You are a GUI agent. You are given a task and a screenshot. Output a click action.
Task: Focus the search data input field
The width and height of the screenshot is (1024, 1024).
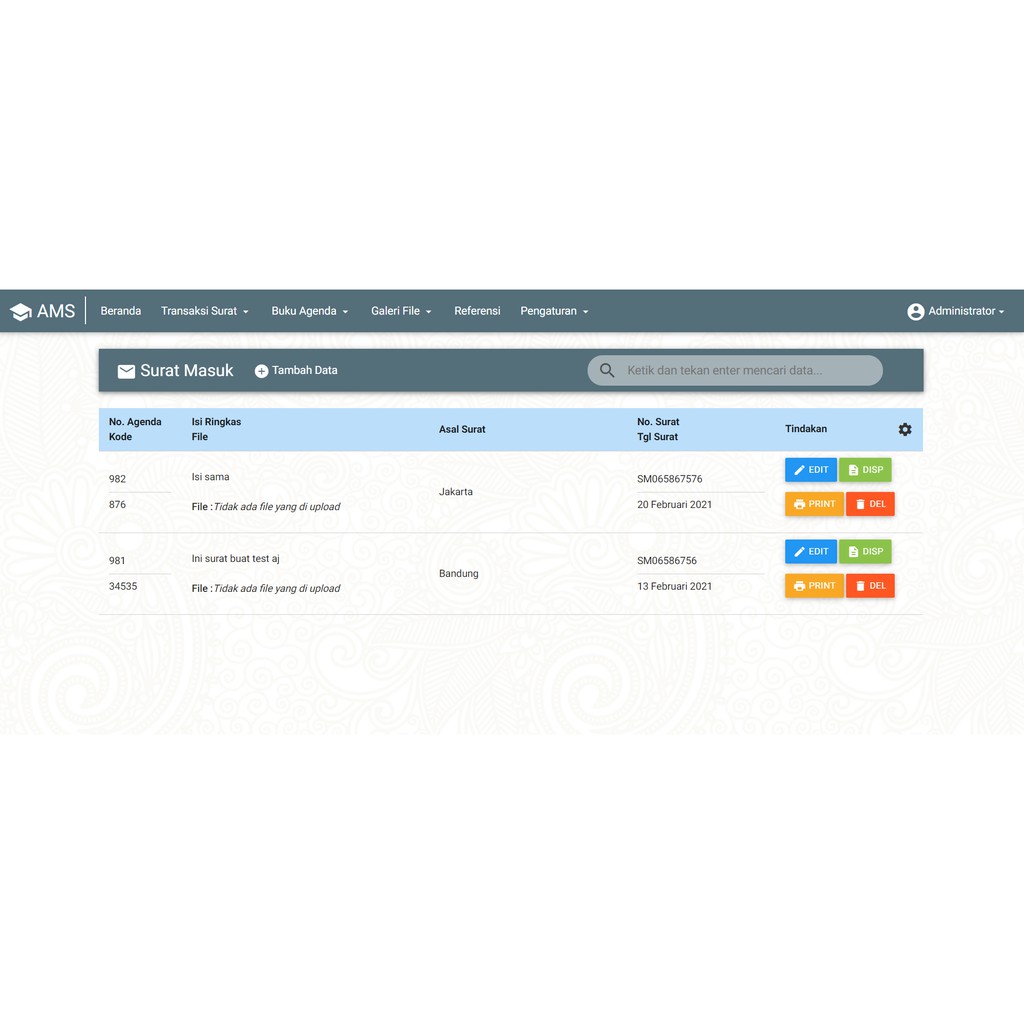coord(735,370)
